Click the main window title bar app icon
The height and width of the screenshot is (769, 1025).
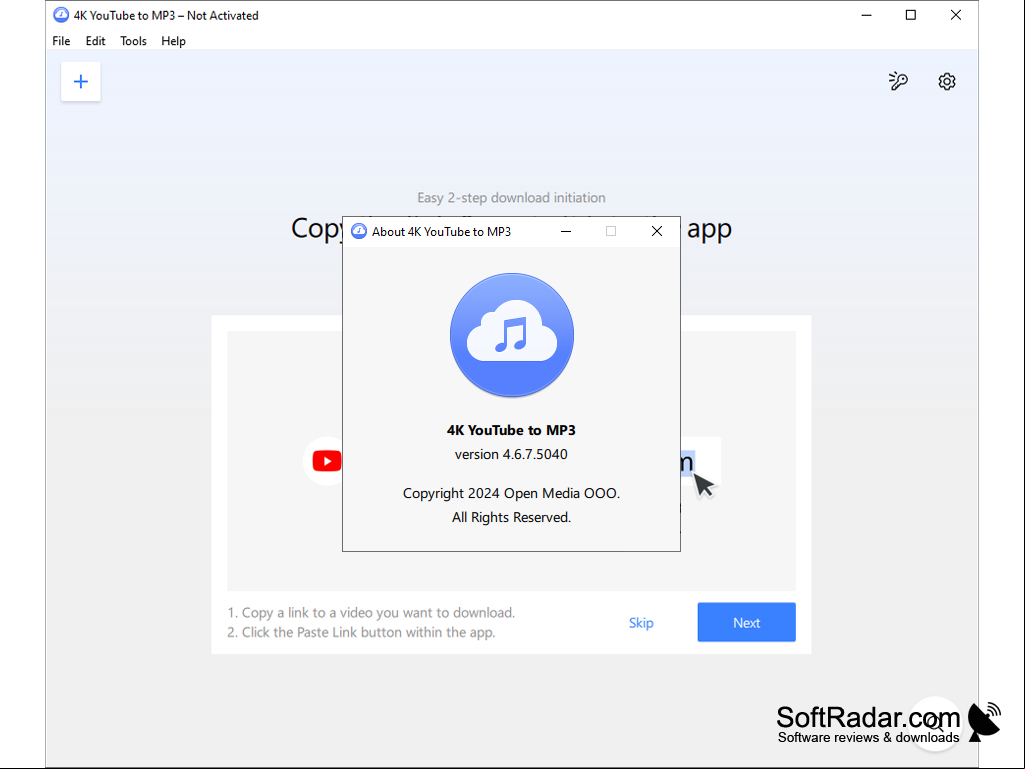point(61,15)
